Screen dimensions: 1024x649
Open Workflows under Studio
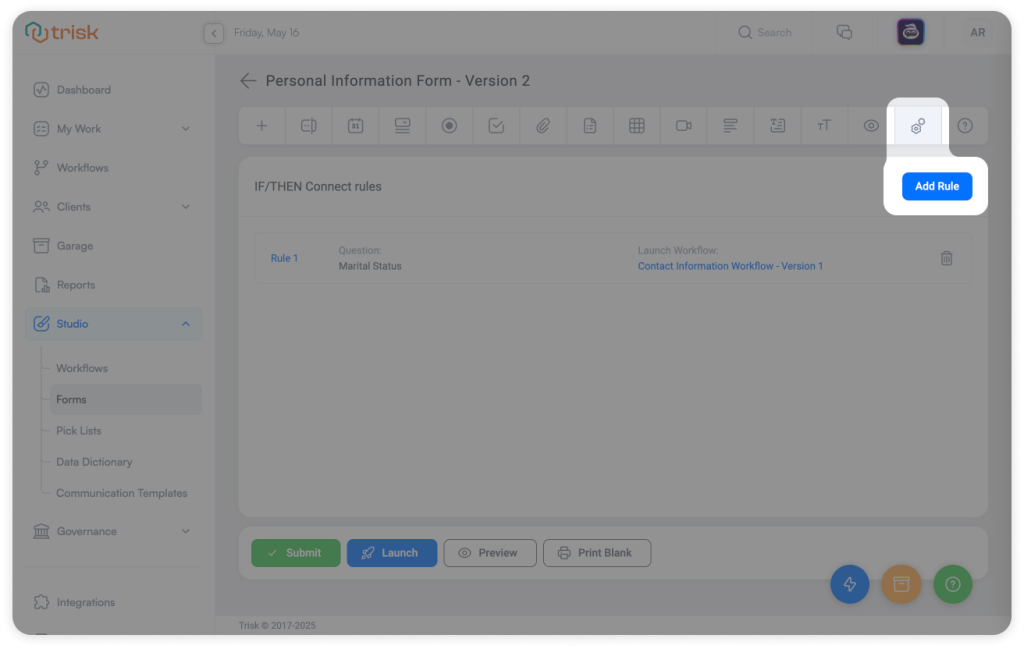point(125,368)
